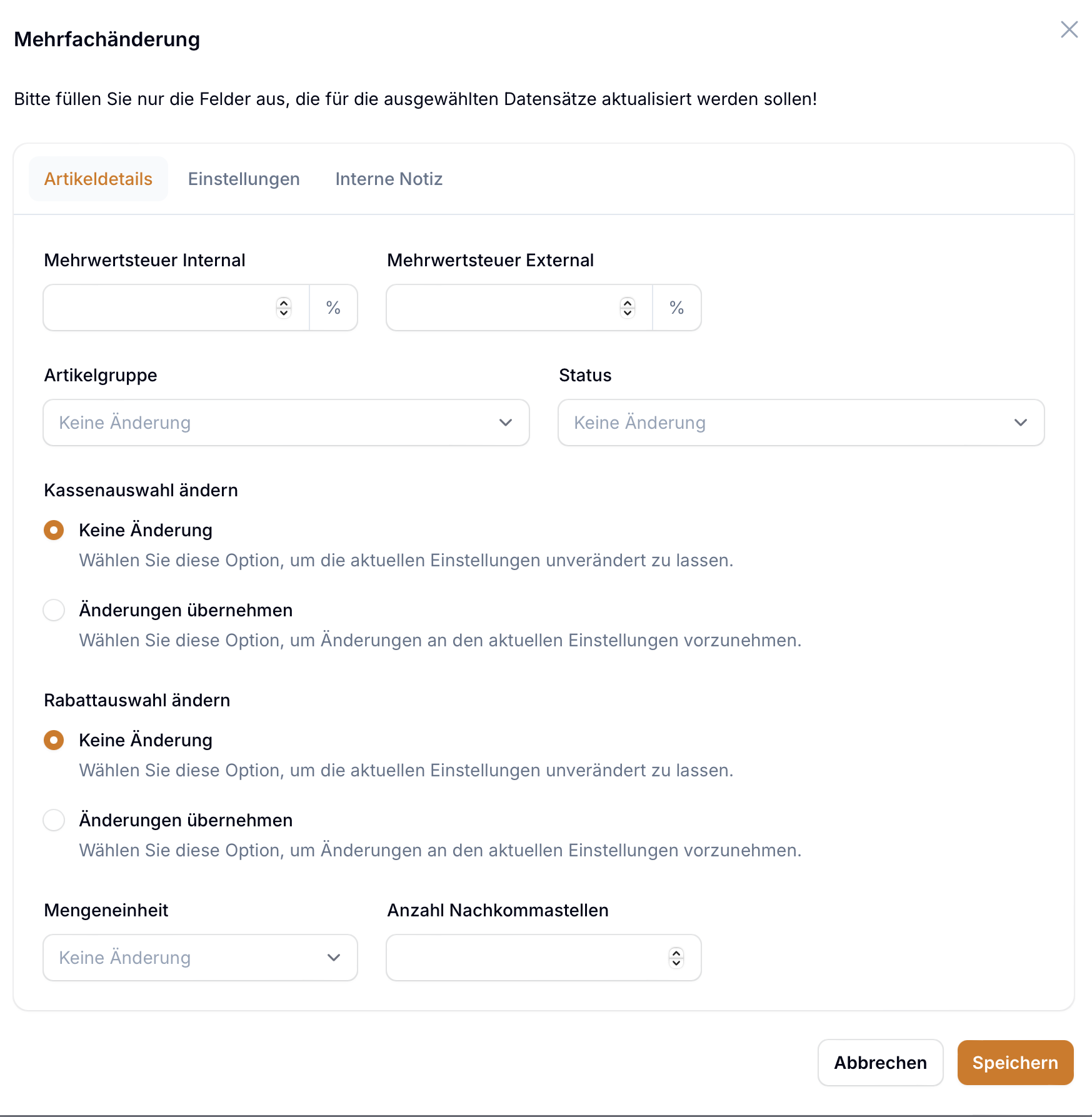This screenshot has height=1117, width=1092.
Task: Click the Mehrwertsteuer Internal input field
Action: (156, 308)
